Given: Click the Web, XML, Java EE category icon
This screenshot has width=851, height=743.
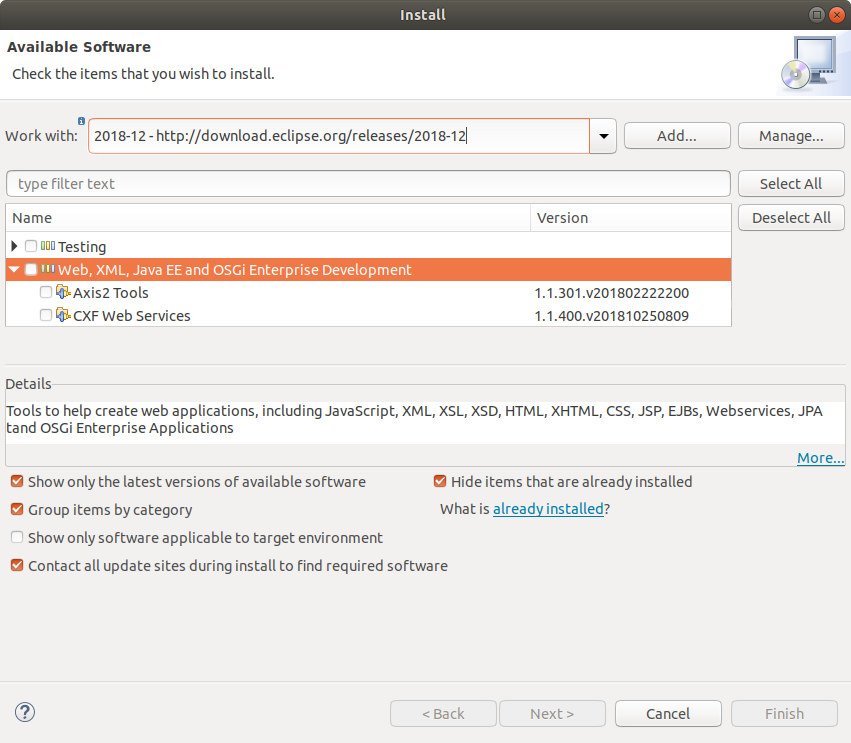Looking at the screenshot, I should pos(48,269).
